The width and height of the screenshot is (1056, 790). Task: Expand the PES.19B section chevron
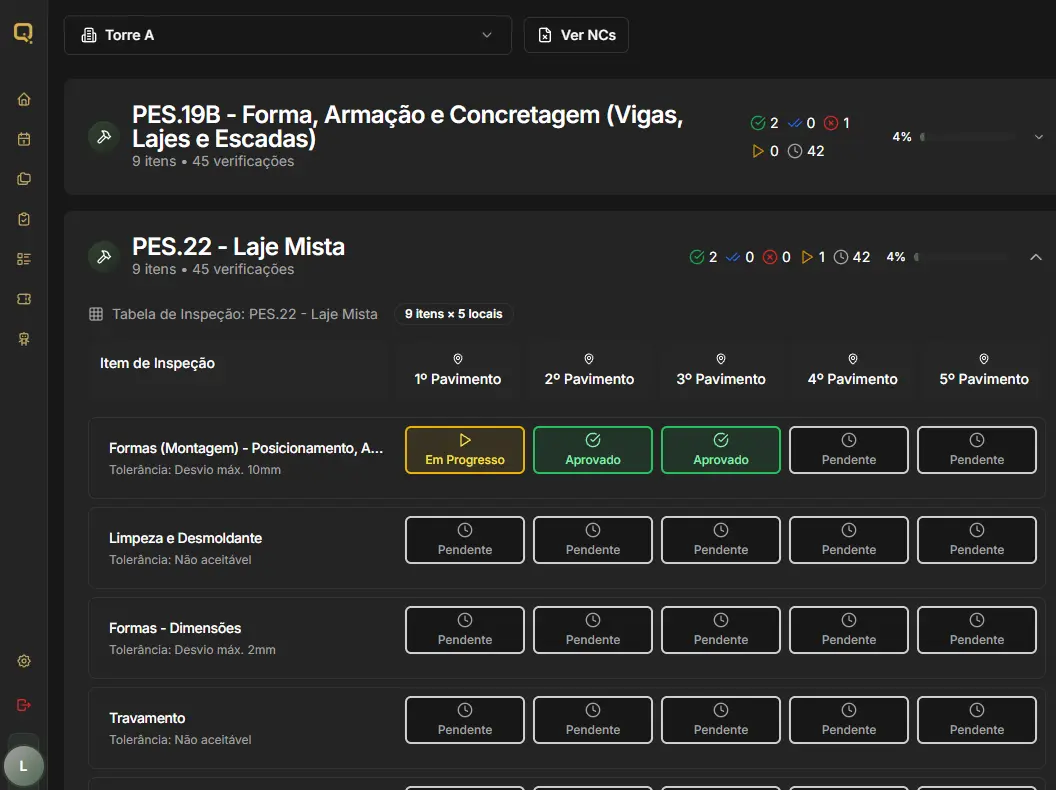click(x=1039, y=137)
